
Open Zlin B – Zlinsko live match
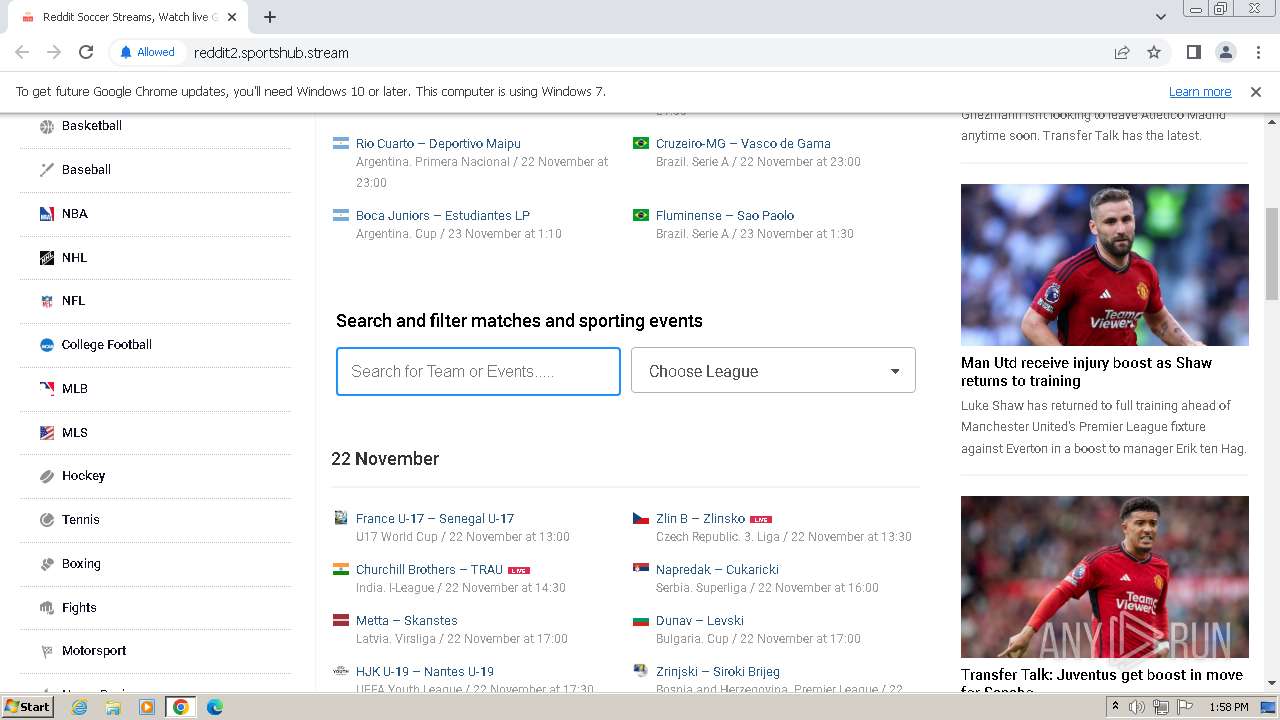click(x=700, y=519)
